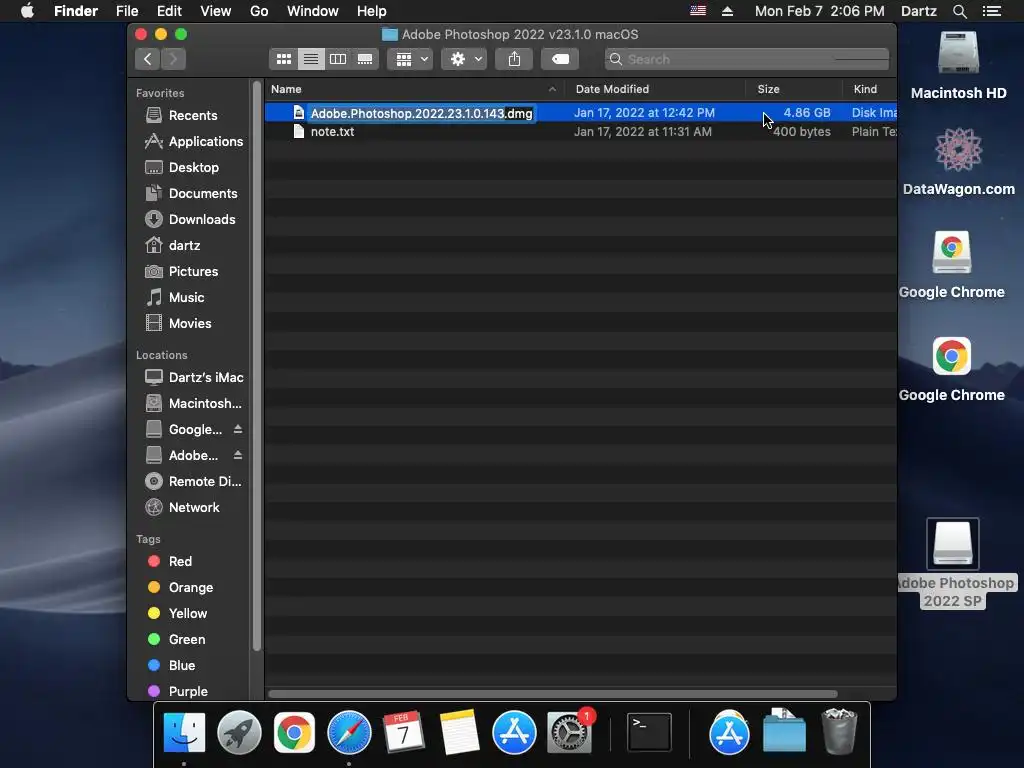Select Dartz's iMac location

[194, 377]
